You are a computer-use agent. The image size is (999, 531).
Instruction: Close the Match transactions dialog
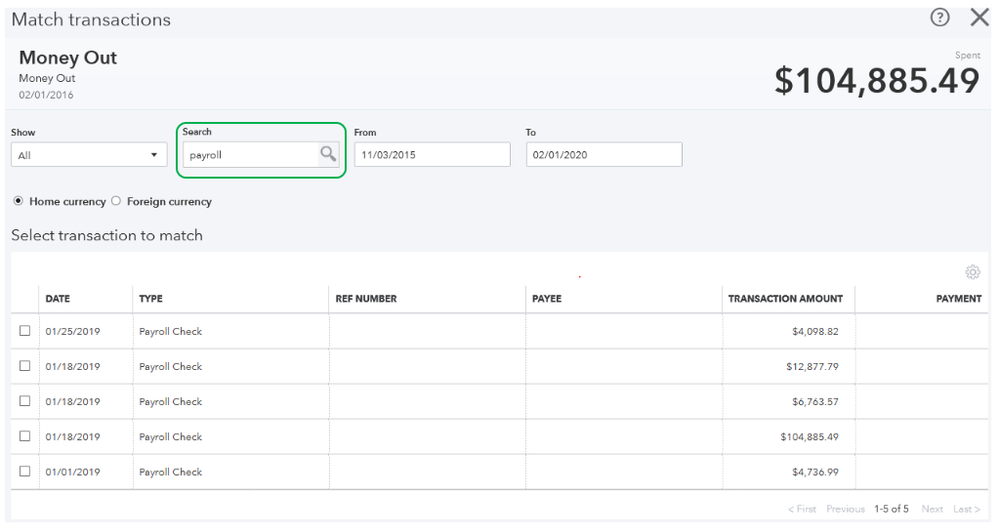[979, 18]
